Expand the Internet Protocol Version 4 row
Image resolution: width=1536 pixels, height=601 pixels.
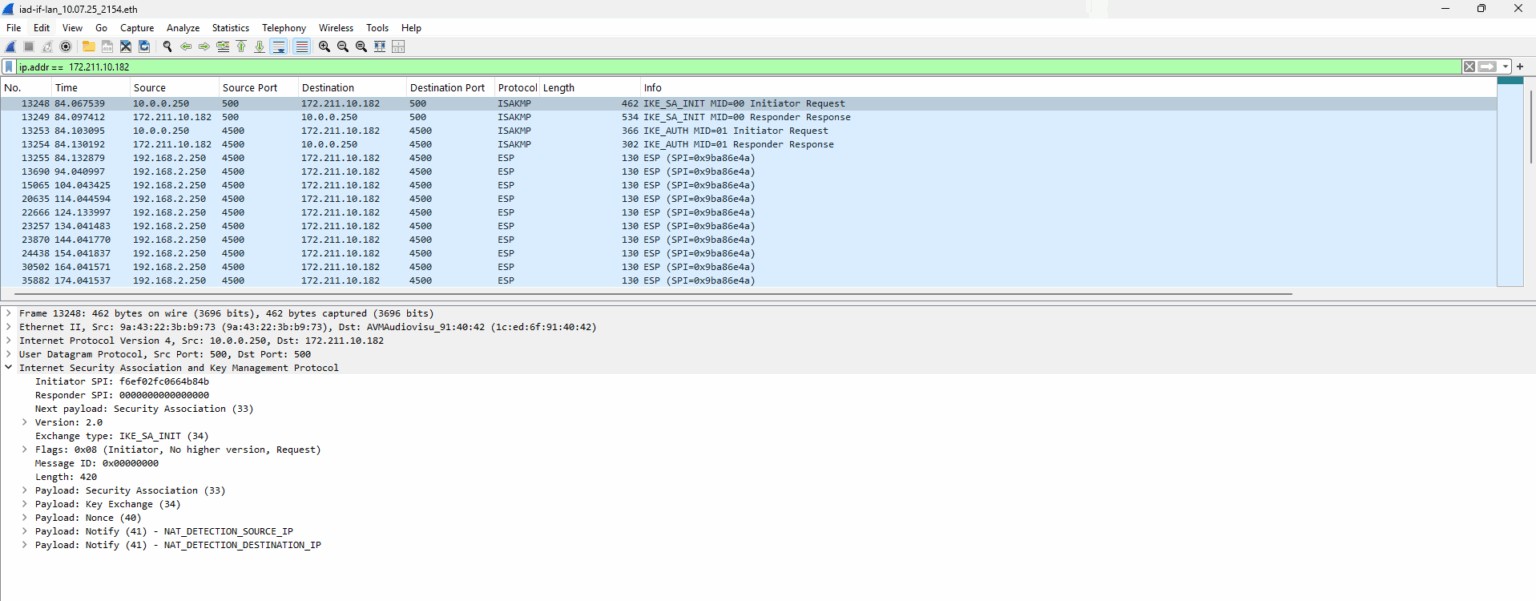coord(8,340)
